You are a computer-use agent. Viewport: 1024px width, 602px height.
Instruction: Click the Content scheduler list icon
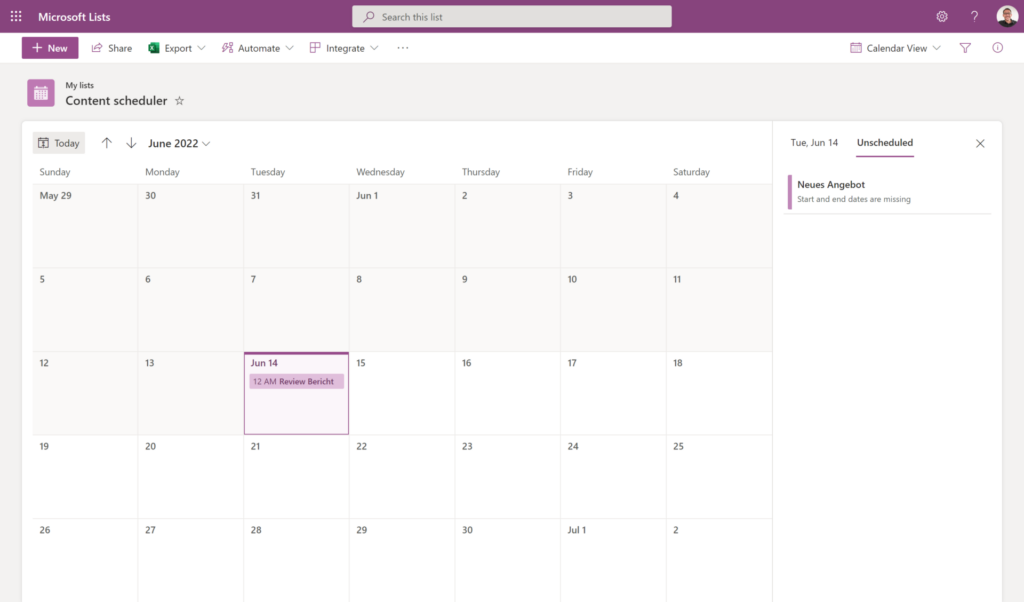click(41, 93)
